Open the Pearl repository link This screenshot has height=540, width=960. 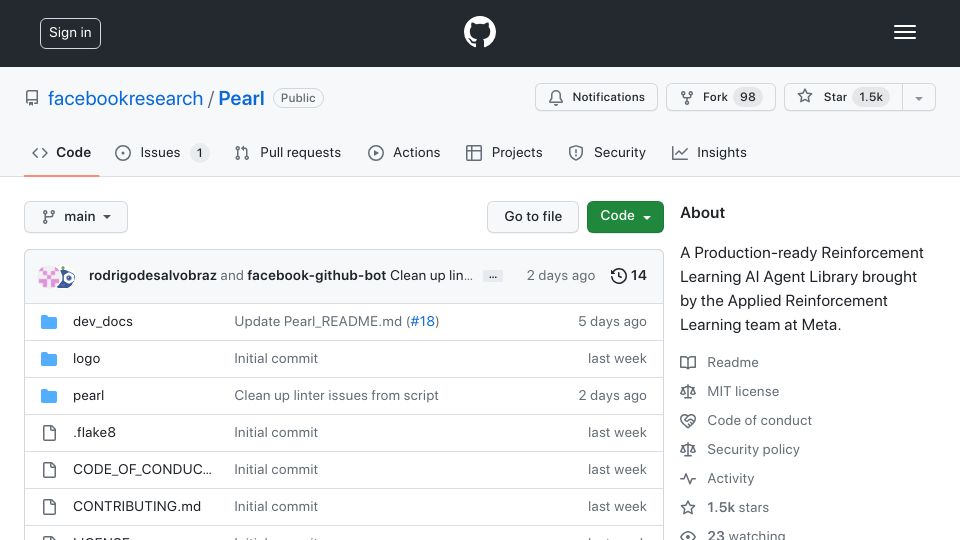241,98
